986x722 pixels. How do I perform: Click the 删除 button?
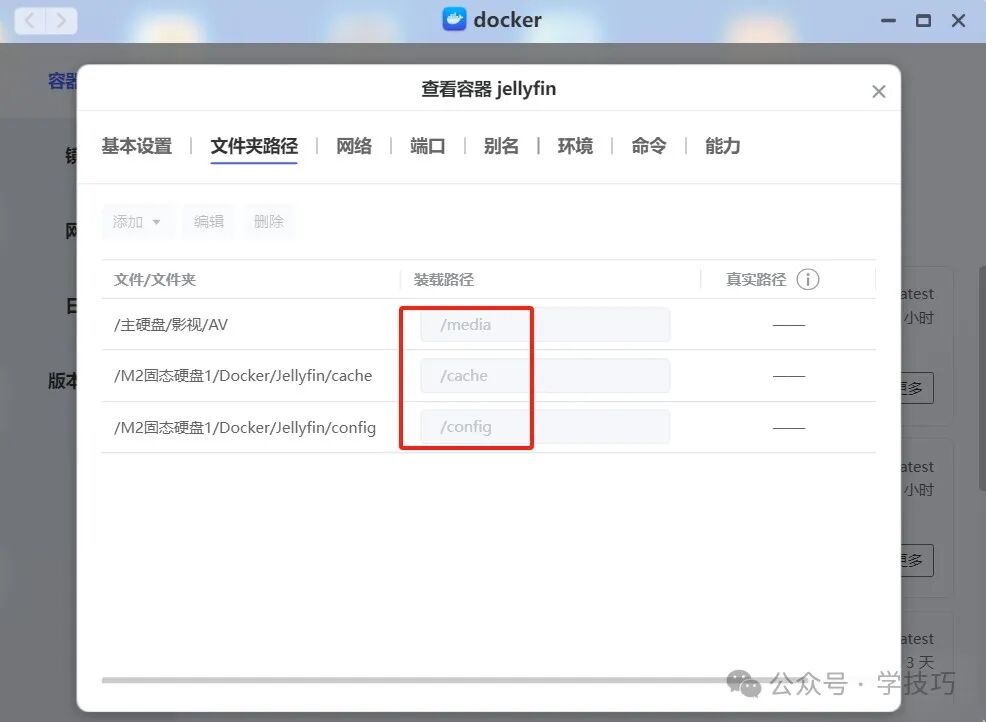pos(269,221)
